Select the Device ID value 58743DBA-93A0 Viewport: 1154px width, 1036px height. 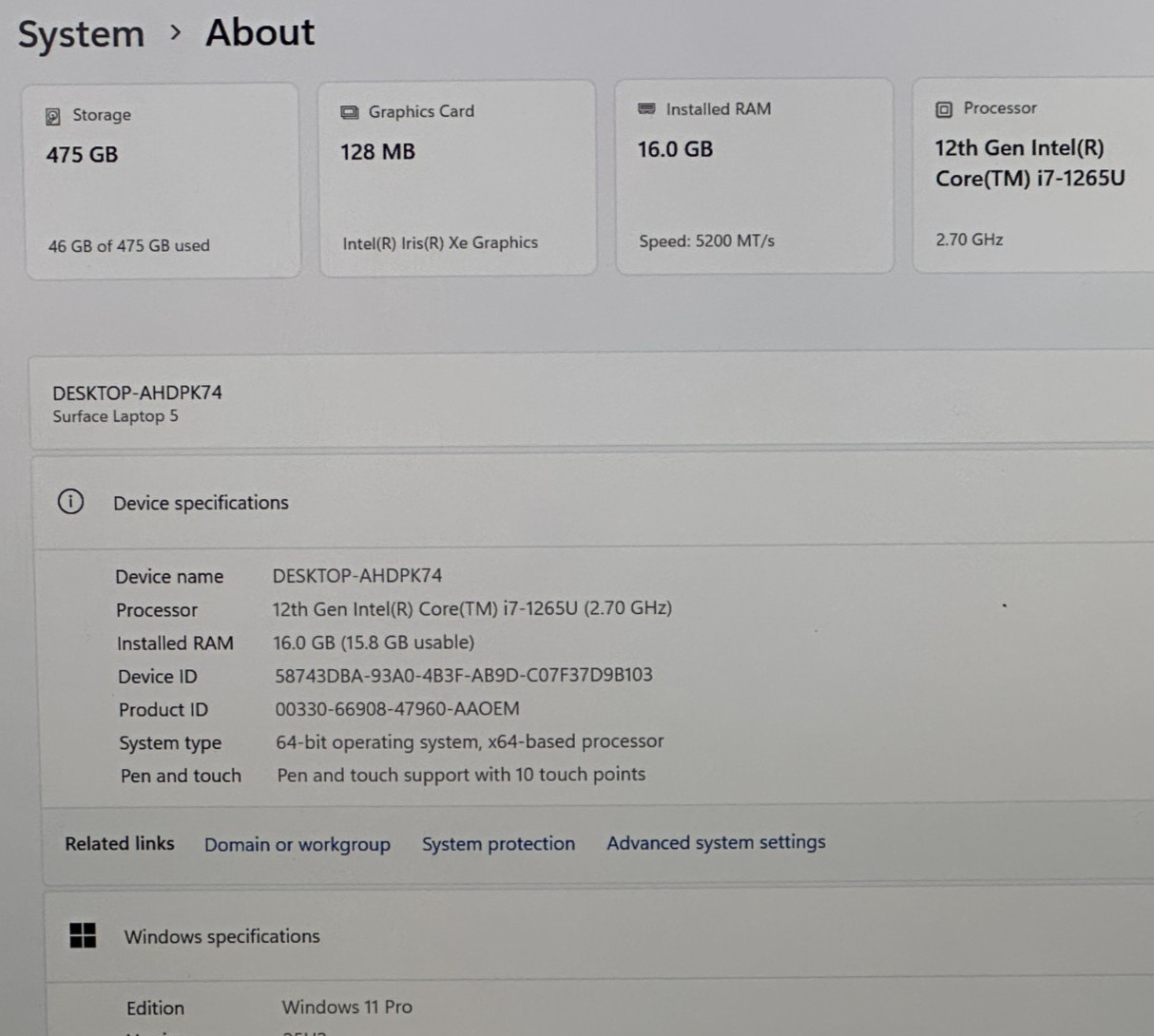coord(464,675)
